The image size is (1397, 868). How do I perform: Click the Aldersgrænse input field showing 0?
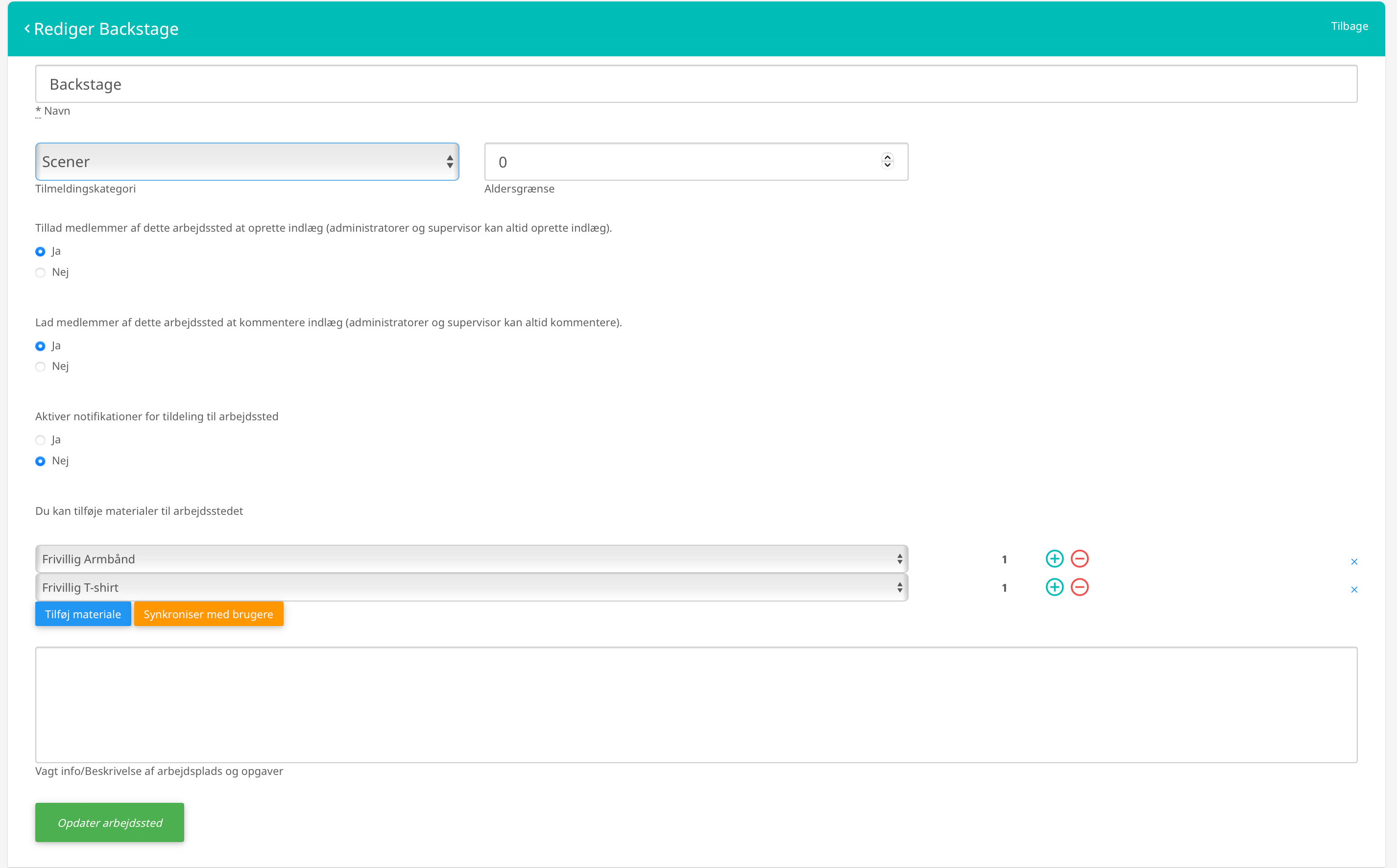696,162
